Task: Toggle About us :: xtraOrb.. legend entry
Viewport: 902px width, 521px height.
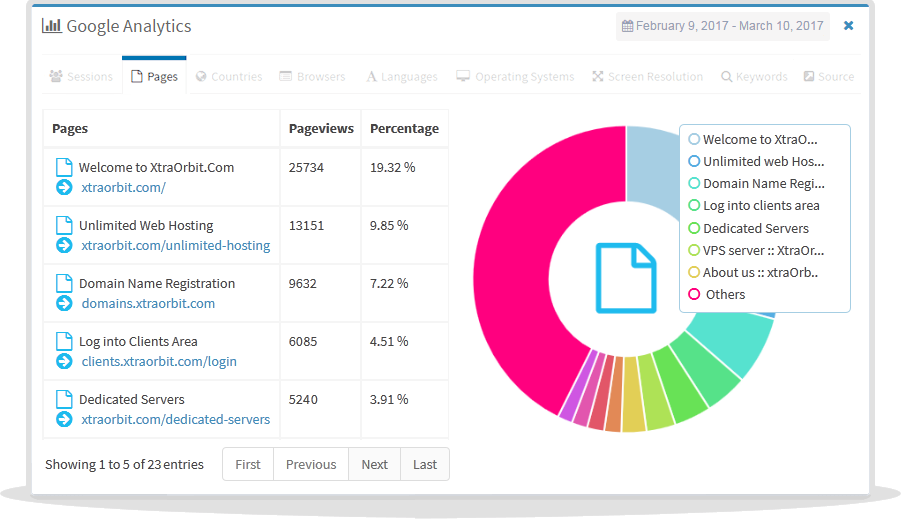Action: click(754, 273)
